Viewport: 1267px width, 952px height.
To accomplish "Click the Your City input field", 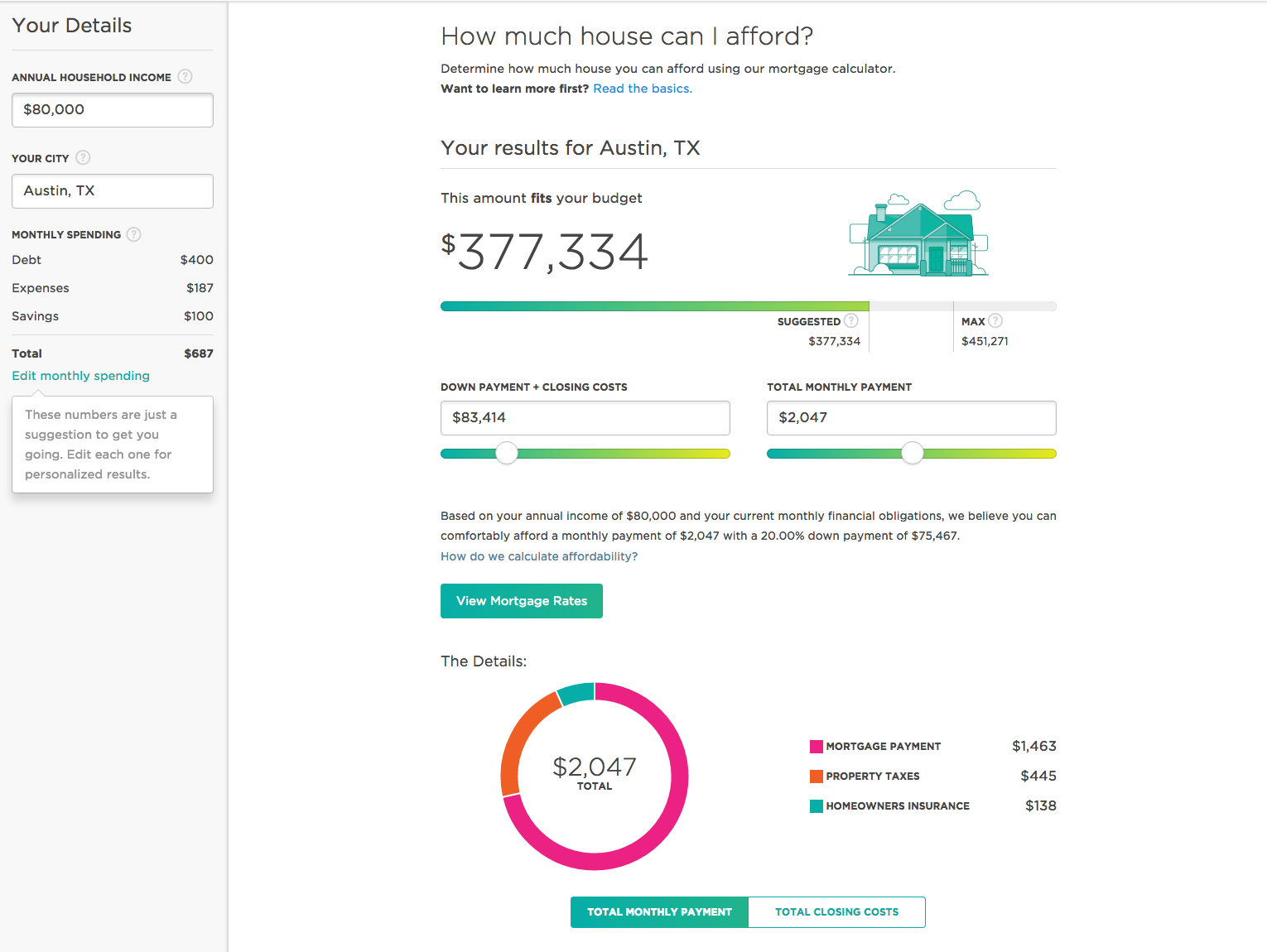I will [x=113, y=191].
